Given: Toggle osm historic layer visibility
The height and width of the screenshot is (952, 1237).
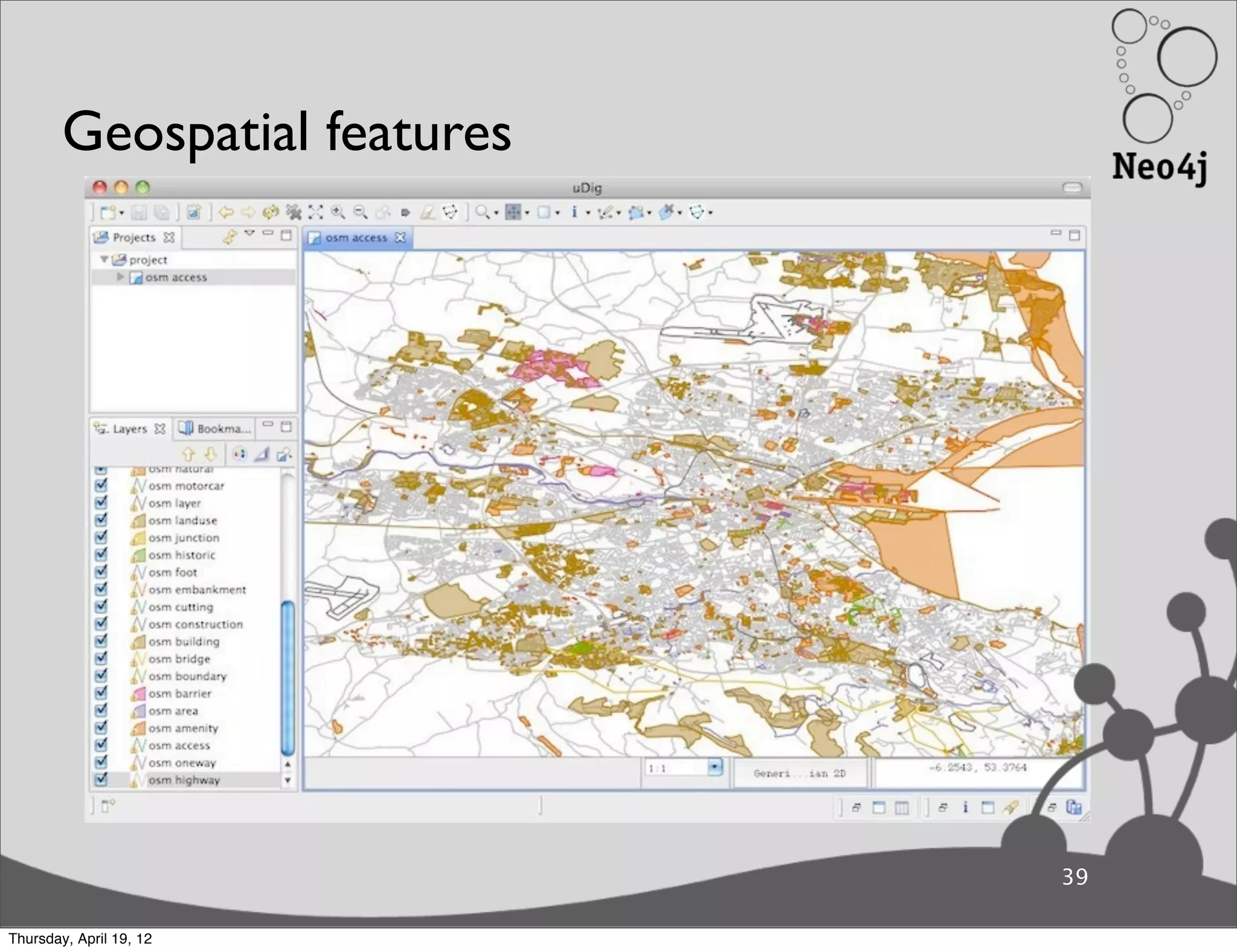Looking at the screenshot, I should pyautogui.click(x=101, y=554).
